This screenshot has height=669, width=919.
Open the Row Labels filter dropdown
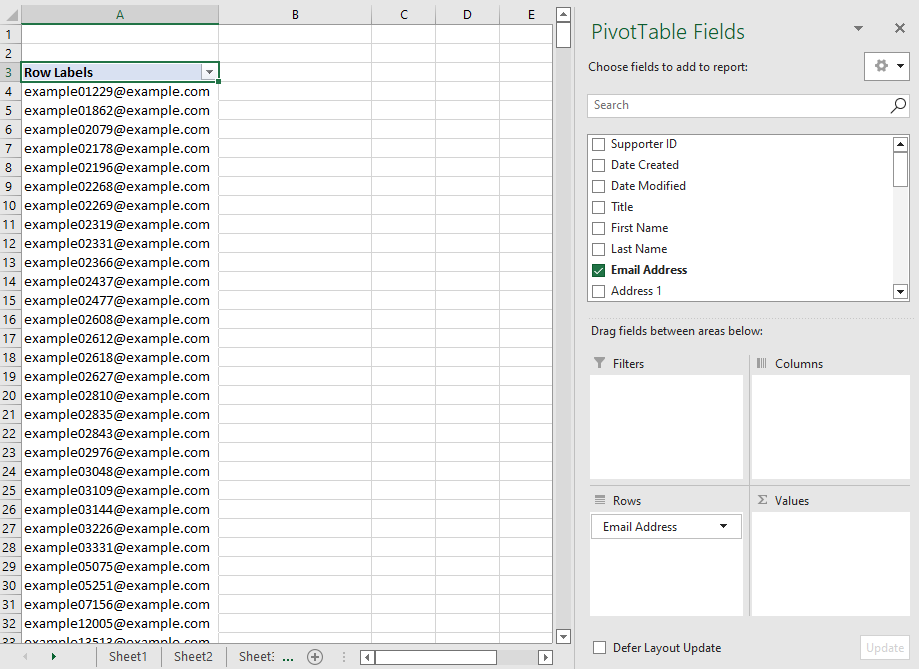208,72
